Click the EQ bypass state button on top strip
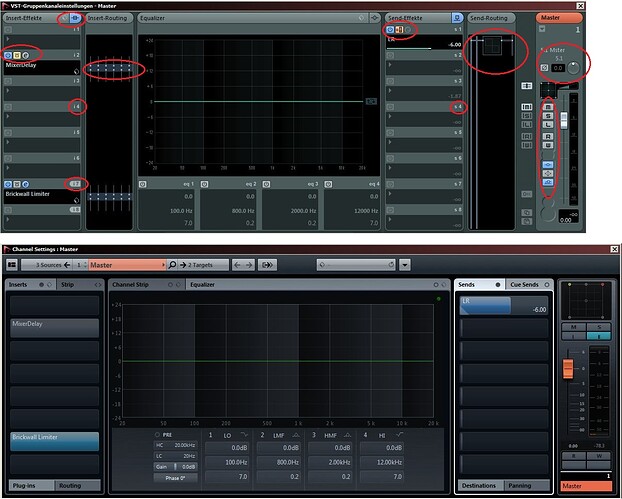622x499 pixels. pyautogui.click(x=548, y=173)
